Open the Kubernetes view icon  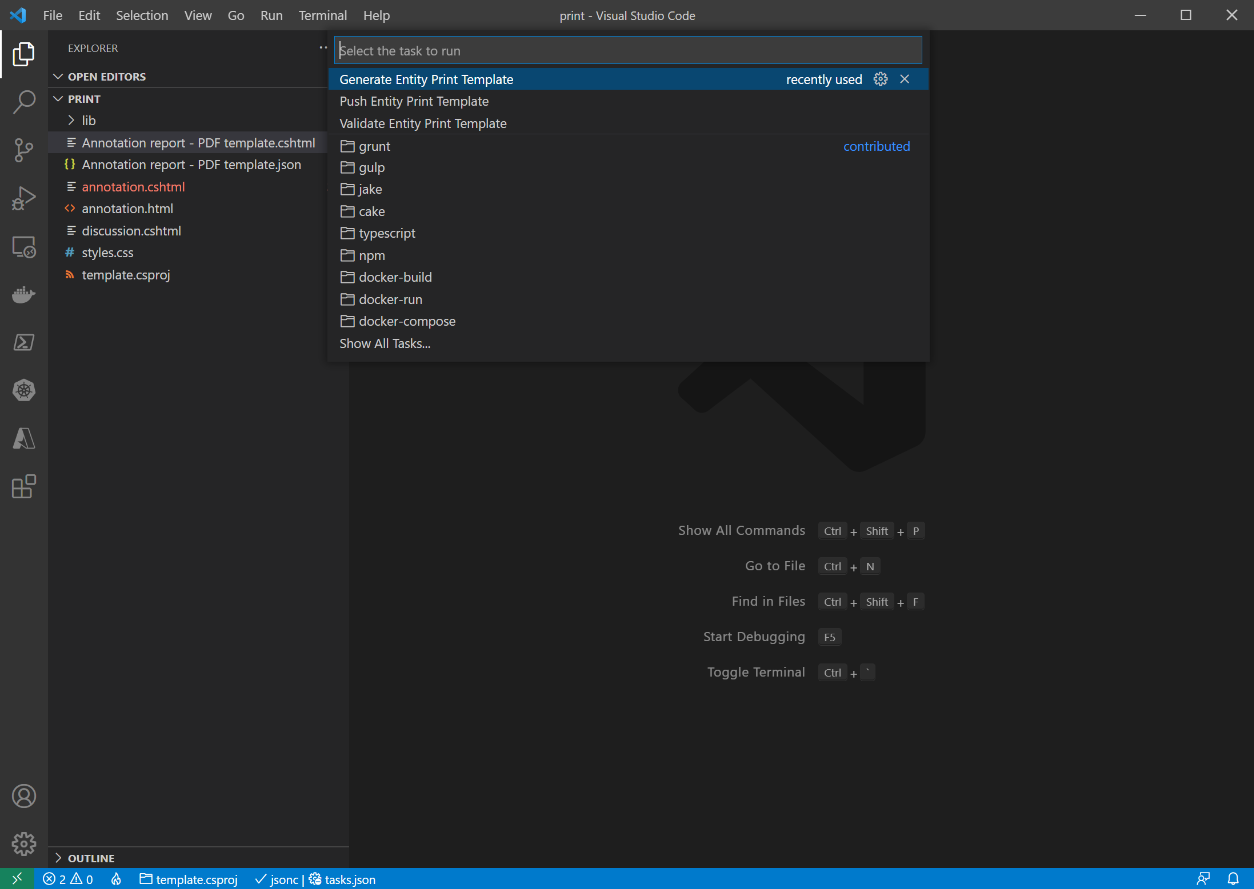(x=24, y=390)
